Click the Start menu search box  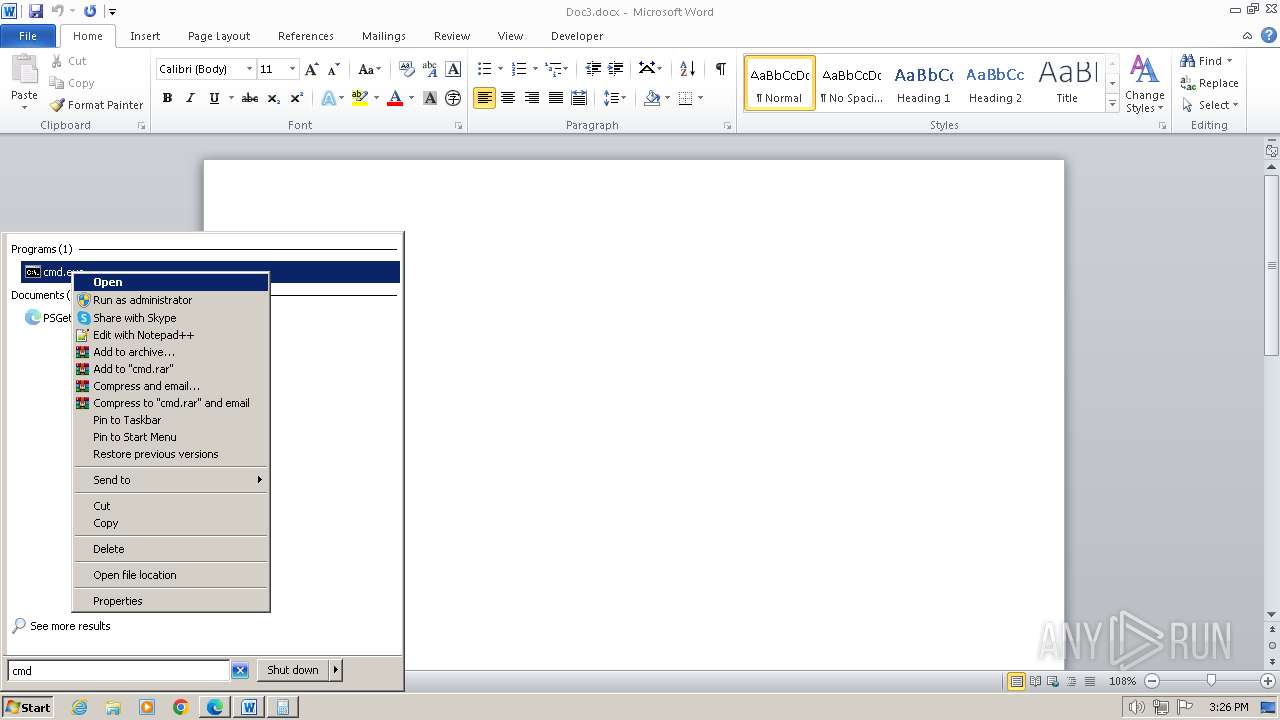click(119, 671)
